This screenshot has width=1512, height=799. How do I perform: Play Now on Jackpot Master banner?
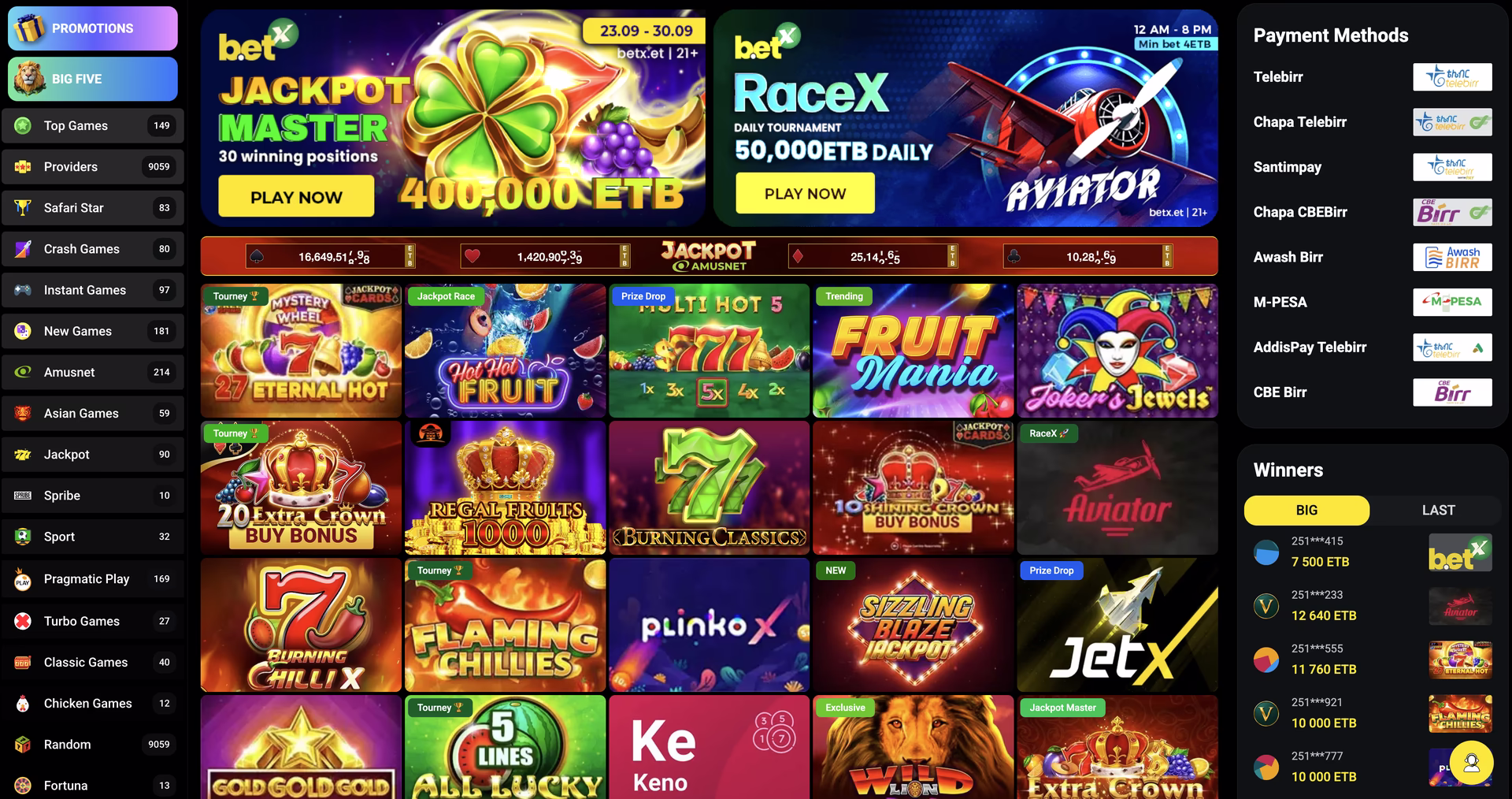(296, 196)
